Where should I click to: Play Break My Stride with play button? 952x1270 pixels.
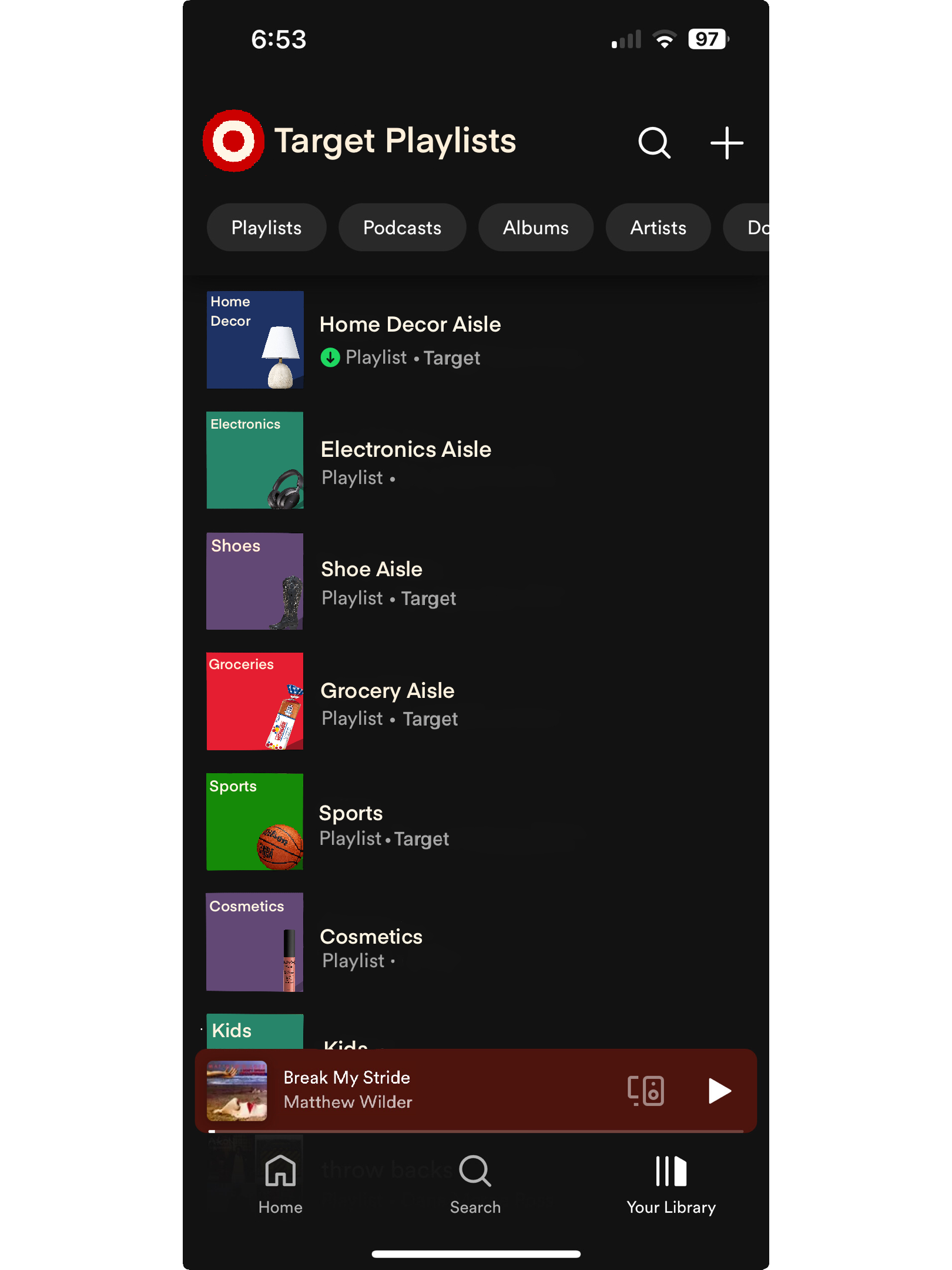point(719,1091)
